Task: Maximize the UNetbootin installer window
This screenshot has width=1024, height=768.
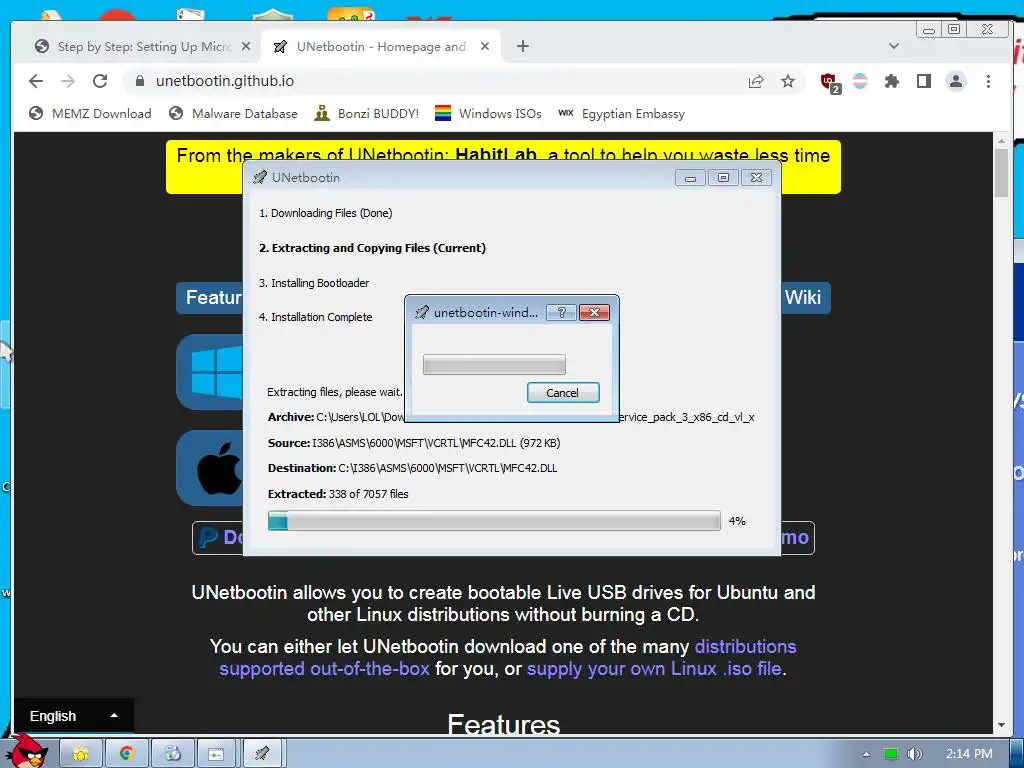Action: pyautogui.click(x=723, y=178)
